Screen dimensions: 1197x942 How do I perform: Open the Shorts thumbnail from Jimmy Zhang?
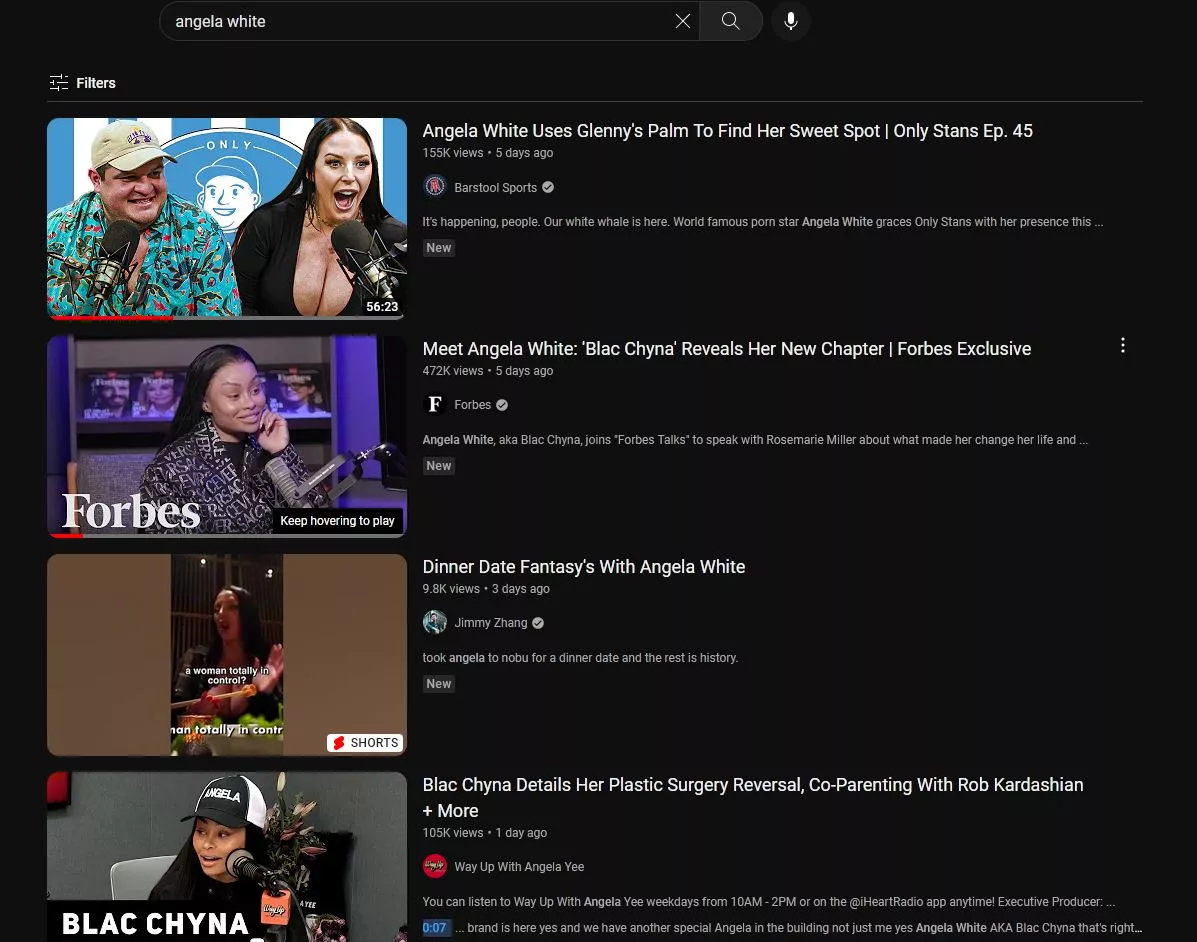[227, 654]
